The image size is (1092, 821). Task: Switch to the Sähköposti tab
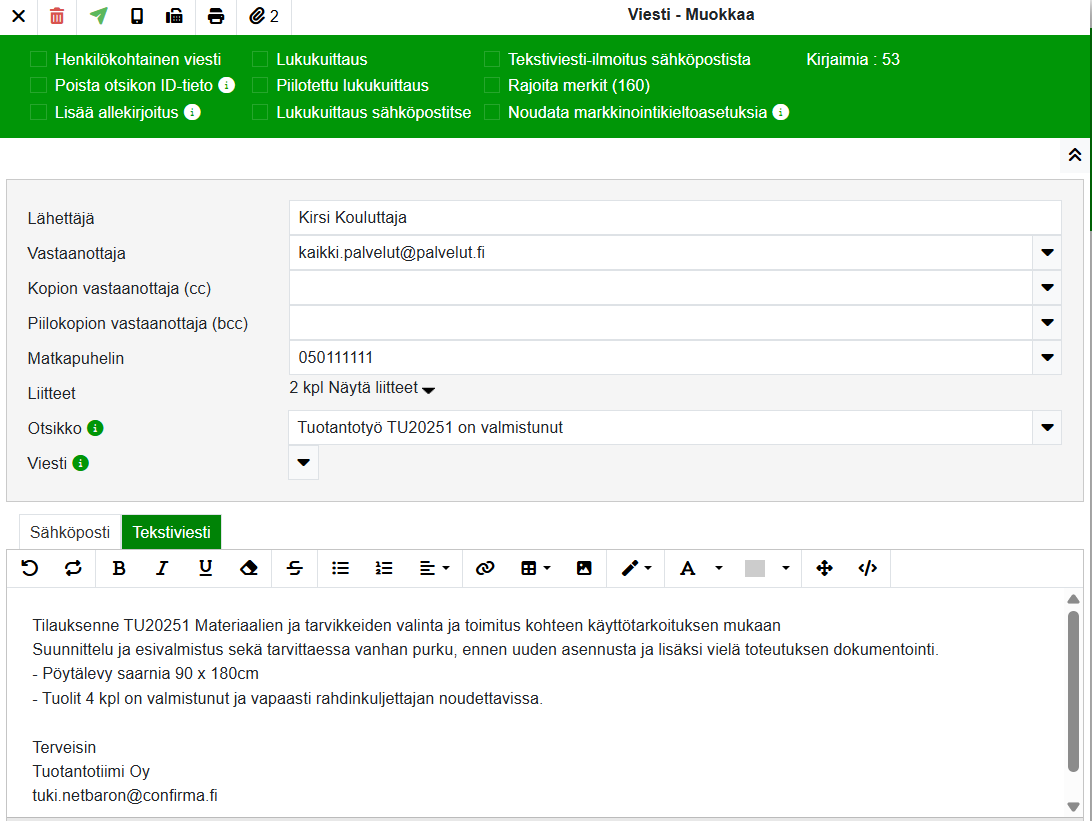point(70,532)
